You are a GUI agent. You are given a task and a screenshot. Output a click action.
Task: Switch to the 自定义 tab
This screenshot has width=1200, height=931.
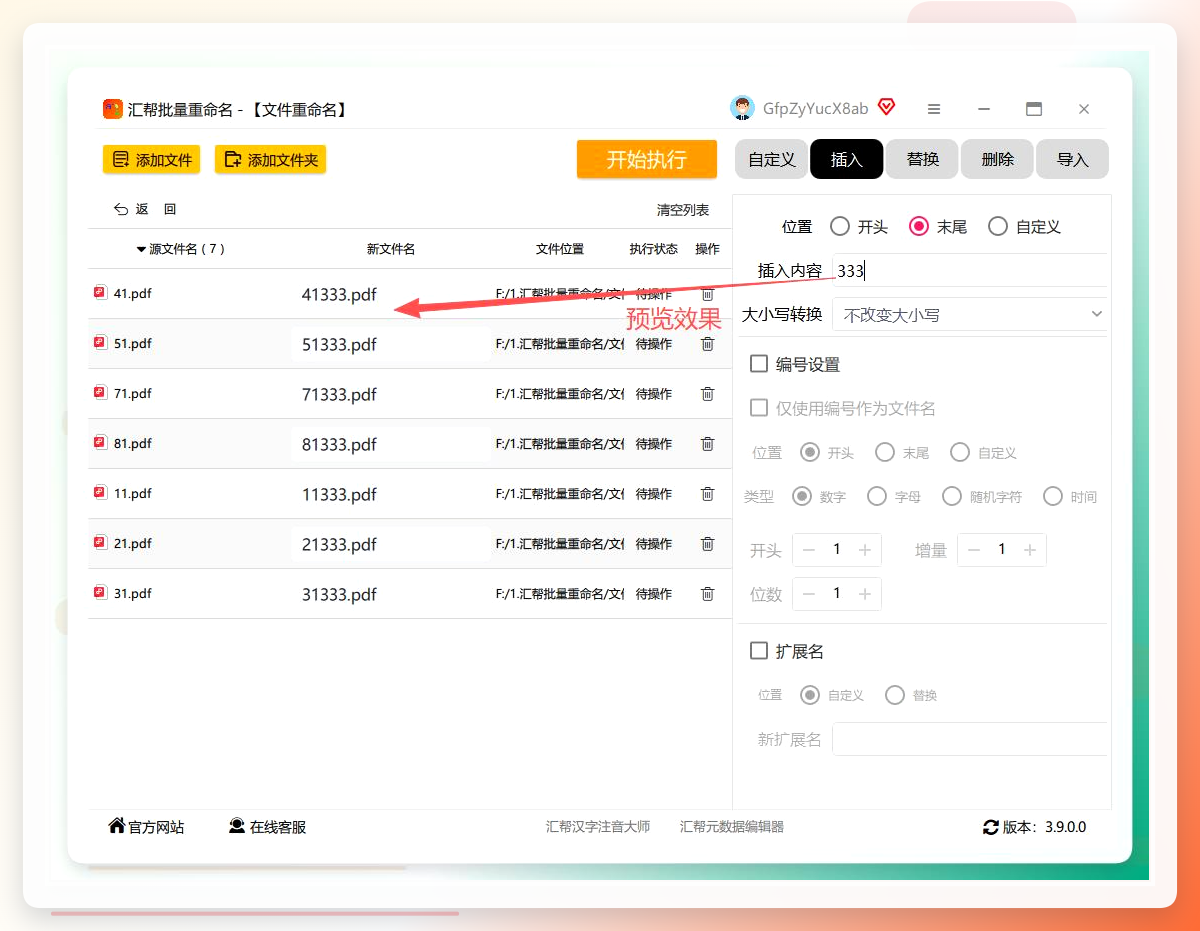click(771, 159)
